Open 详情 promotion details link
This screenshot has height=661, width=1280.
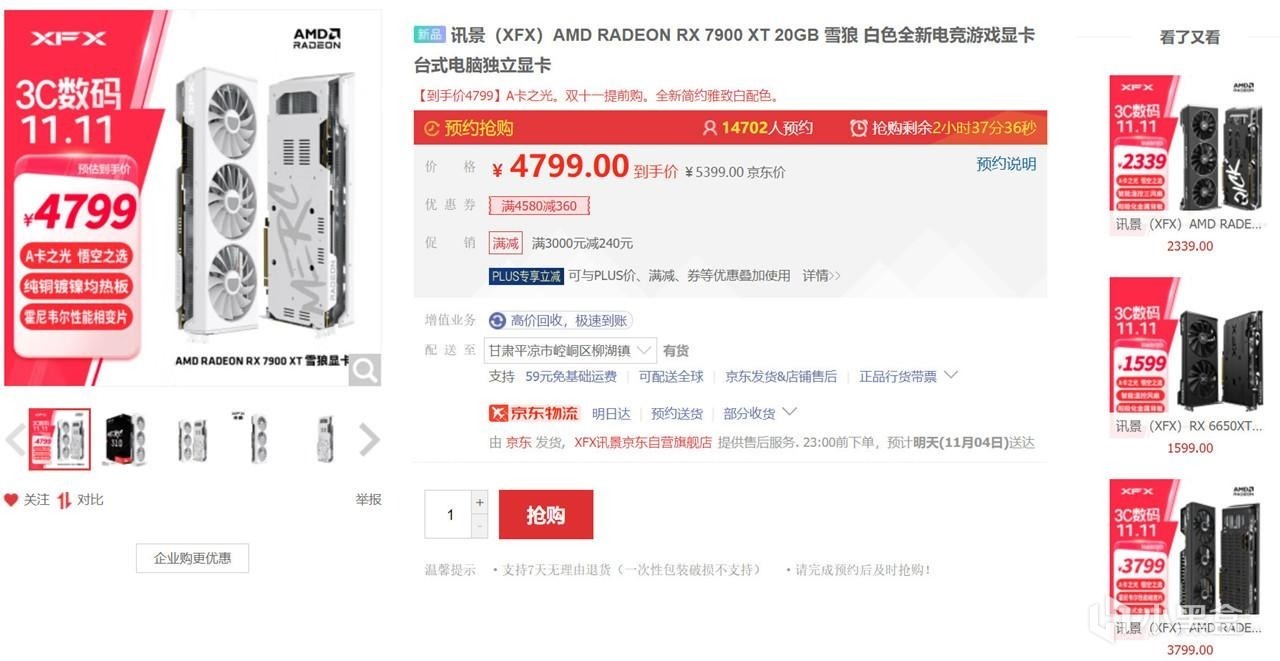click(821, 275)
